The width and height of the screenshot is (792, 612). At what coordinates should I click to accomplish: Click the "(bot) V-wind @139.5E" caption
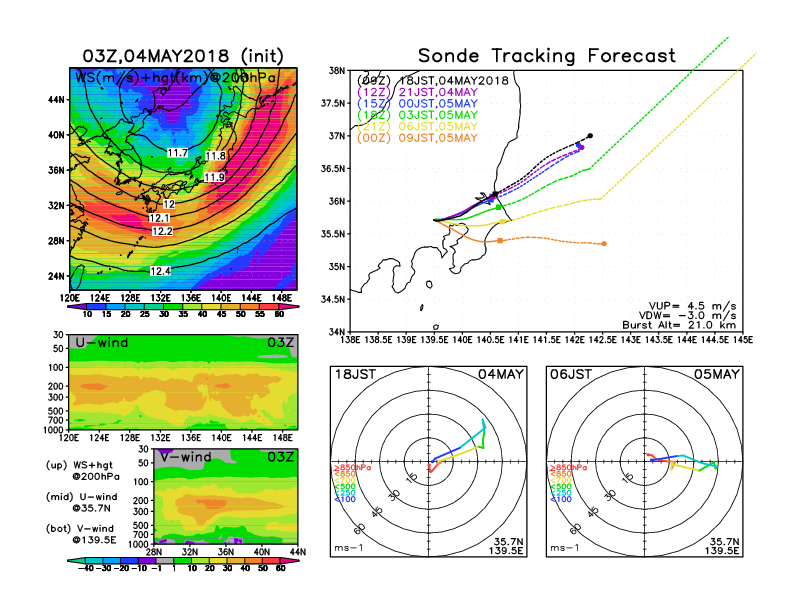(x=81, y=534)
